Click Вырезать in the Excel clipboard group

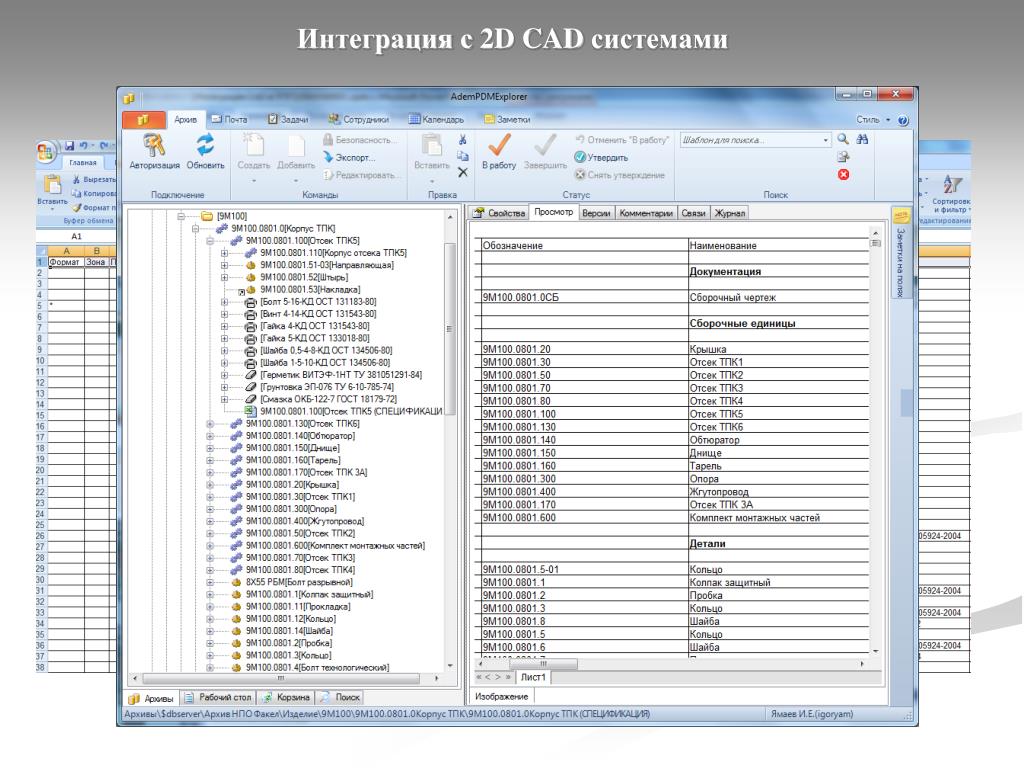(x=94, y=179)
